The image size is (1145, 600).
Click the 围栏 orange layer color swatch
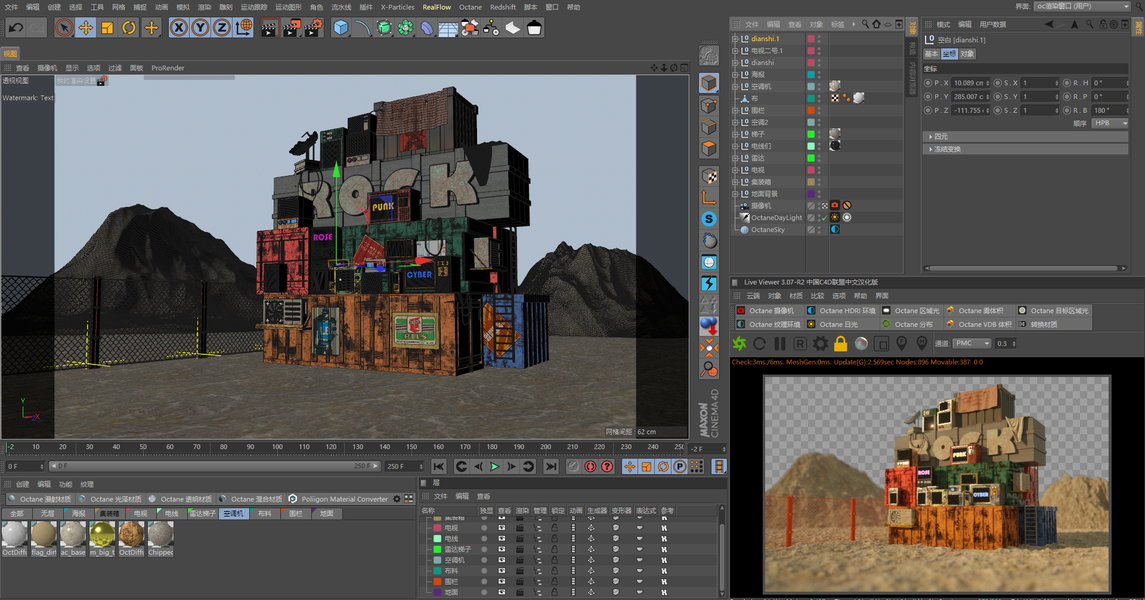pyautogui.click(x=811, y=110)
